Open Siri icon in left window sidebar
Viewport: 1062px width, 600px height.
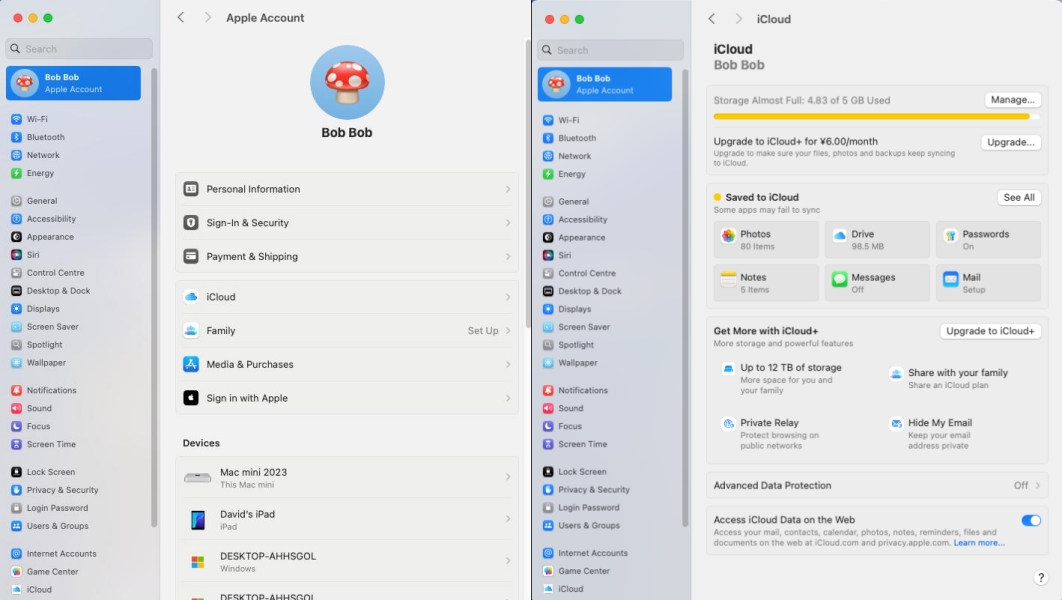coord(16,255)
